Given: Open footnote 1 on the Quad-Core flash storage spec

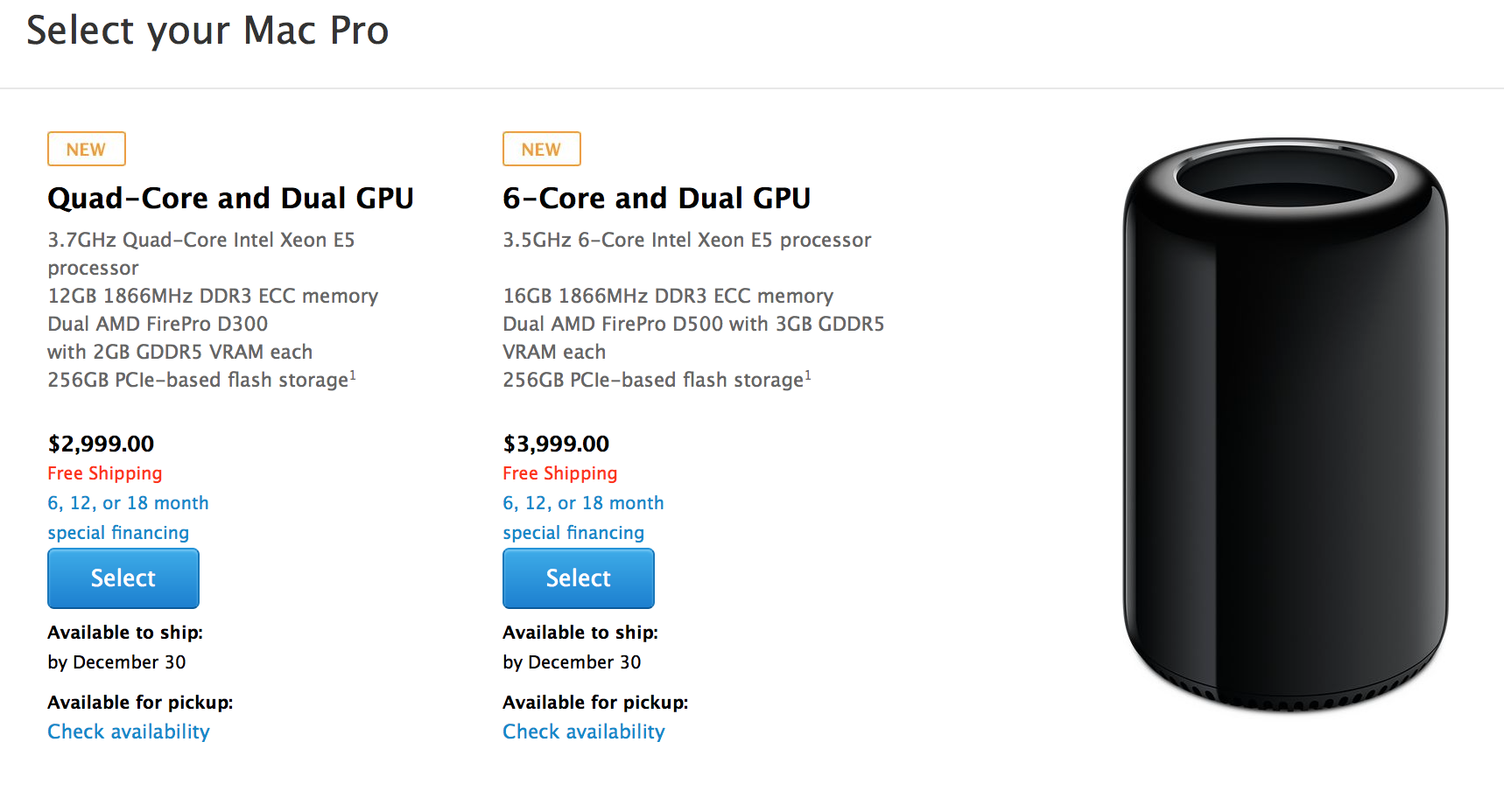Looking at the screenshot, I should tap(354, 374).
